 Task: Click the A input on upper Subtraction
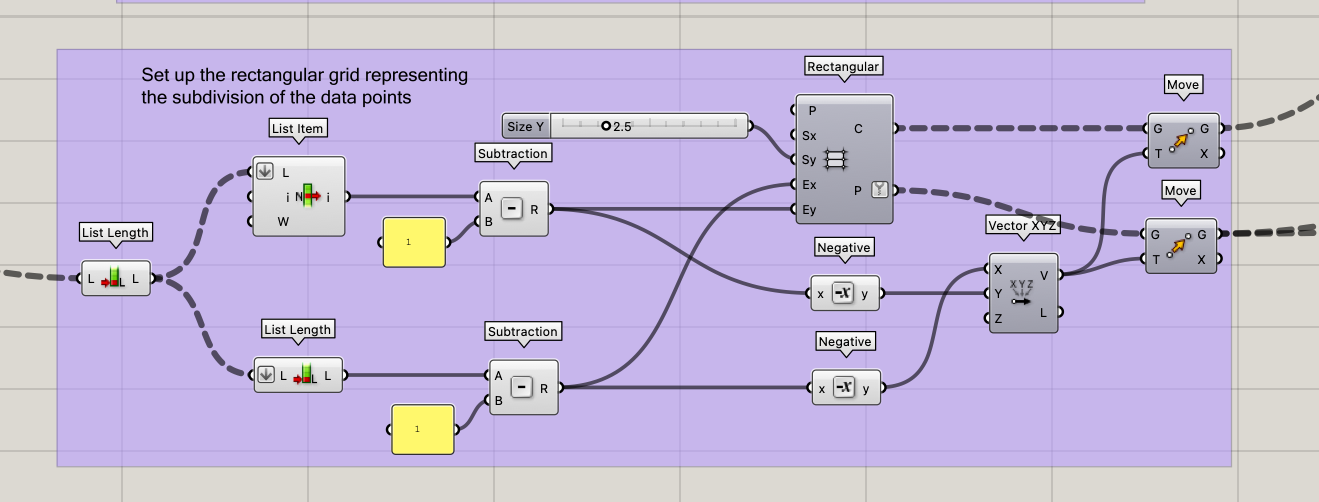(488, 197)
